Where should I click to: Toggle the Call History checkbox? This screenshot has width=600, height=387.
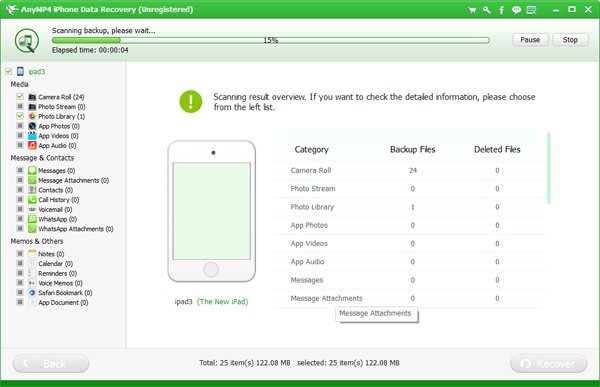(20, 199)
